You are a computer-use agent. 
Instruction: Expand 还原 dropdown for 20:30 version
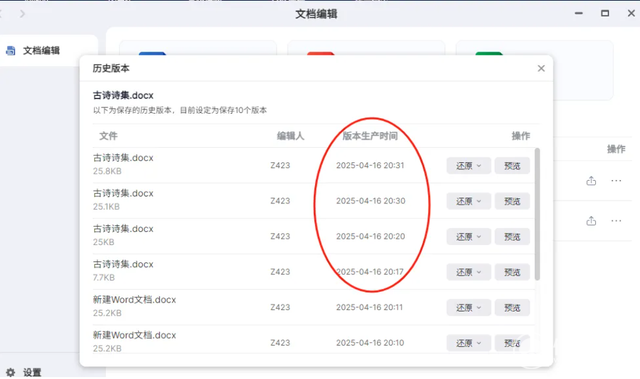click(469, 201)
